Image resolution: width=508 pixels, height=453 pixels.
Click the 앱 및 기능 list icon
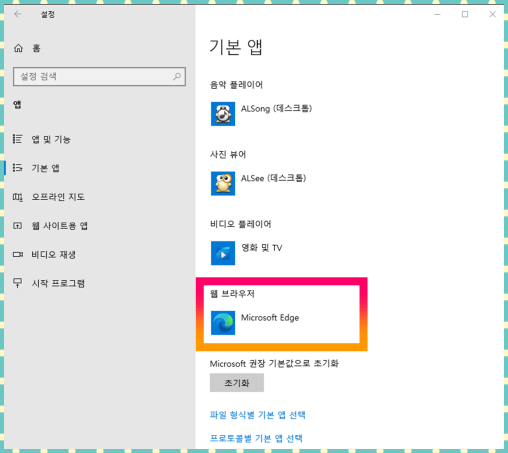click(17, 139)
